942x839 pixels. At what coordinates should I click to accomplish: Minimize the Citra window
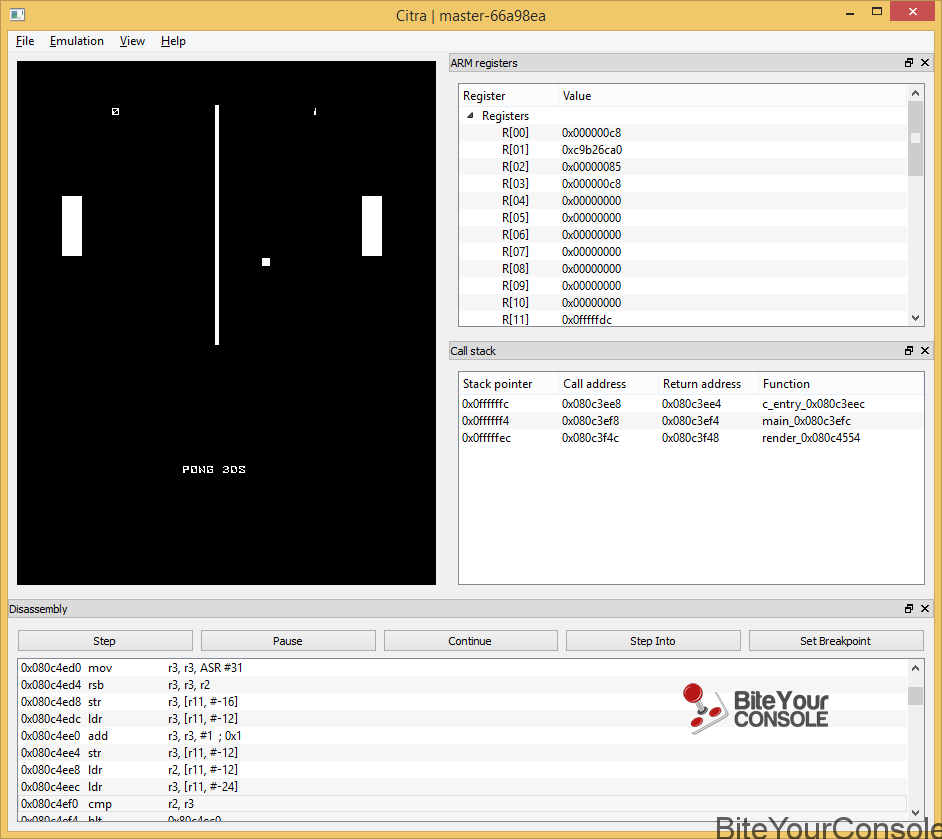pyautogui.click(x=850, y=13)
